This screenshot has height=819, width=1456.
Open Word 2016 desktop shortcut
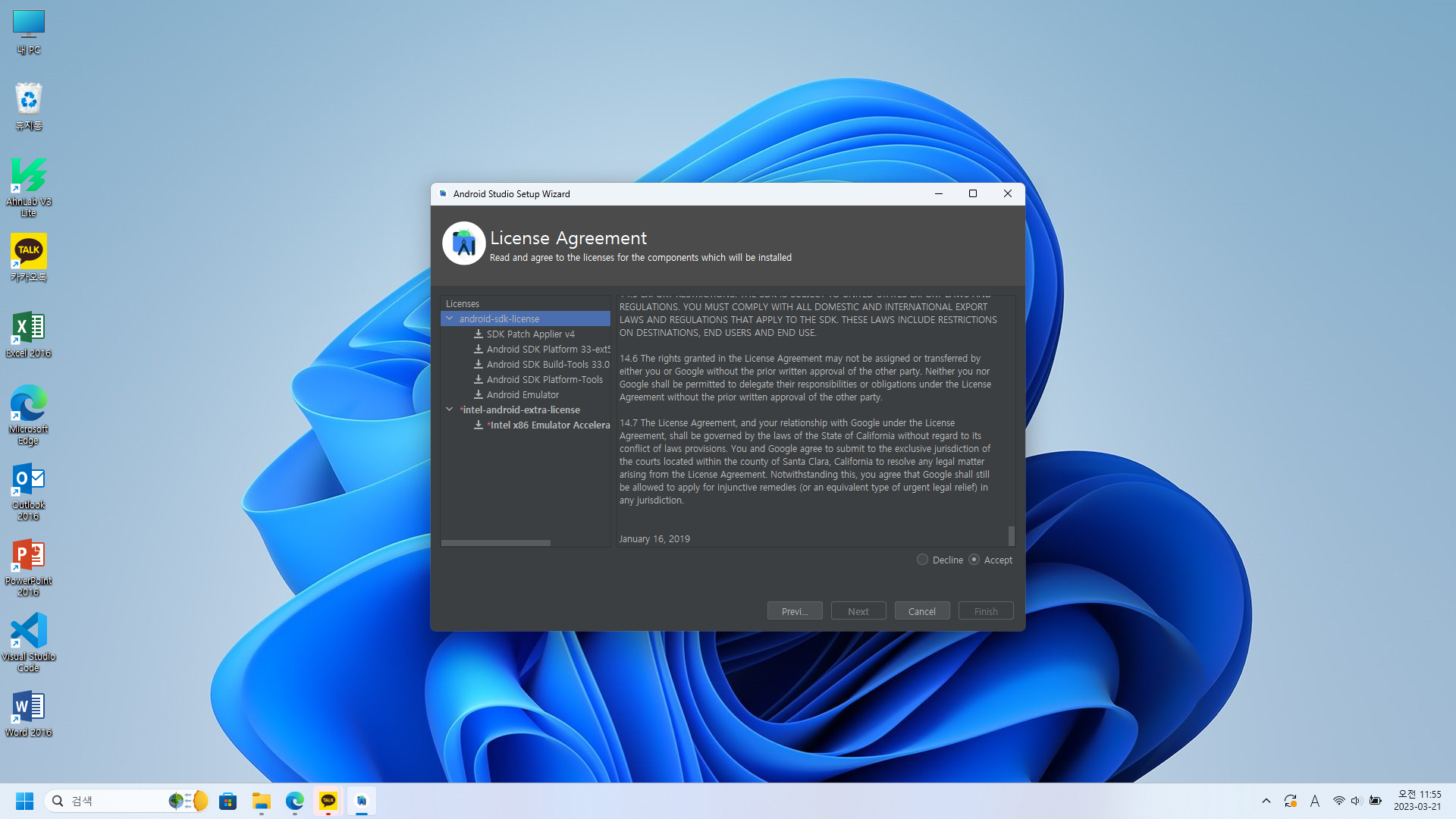click(29, 713)
